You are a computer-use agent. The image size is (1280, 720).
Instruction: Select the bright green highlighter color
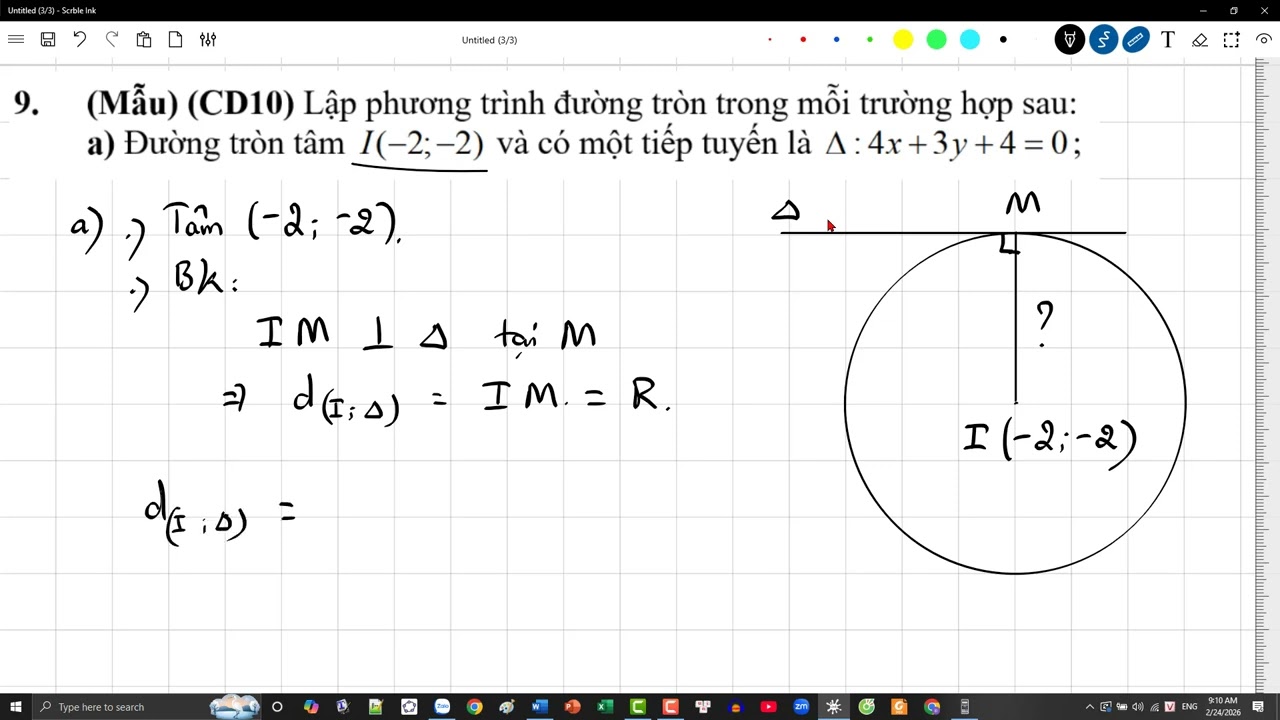[936, 40]
